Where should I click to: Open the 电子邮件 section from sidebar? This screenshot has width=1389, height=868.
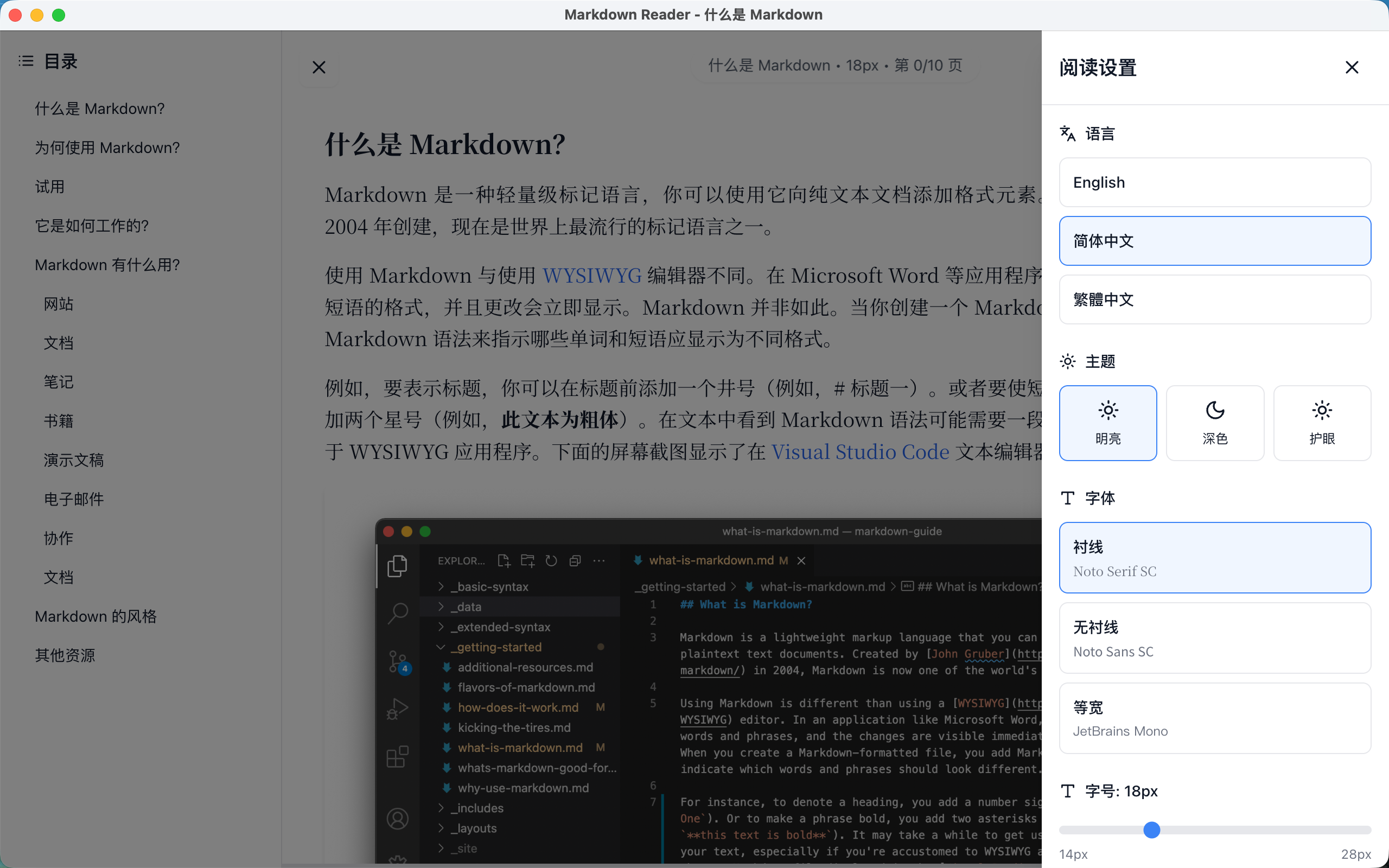(73, 499)
